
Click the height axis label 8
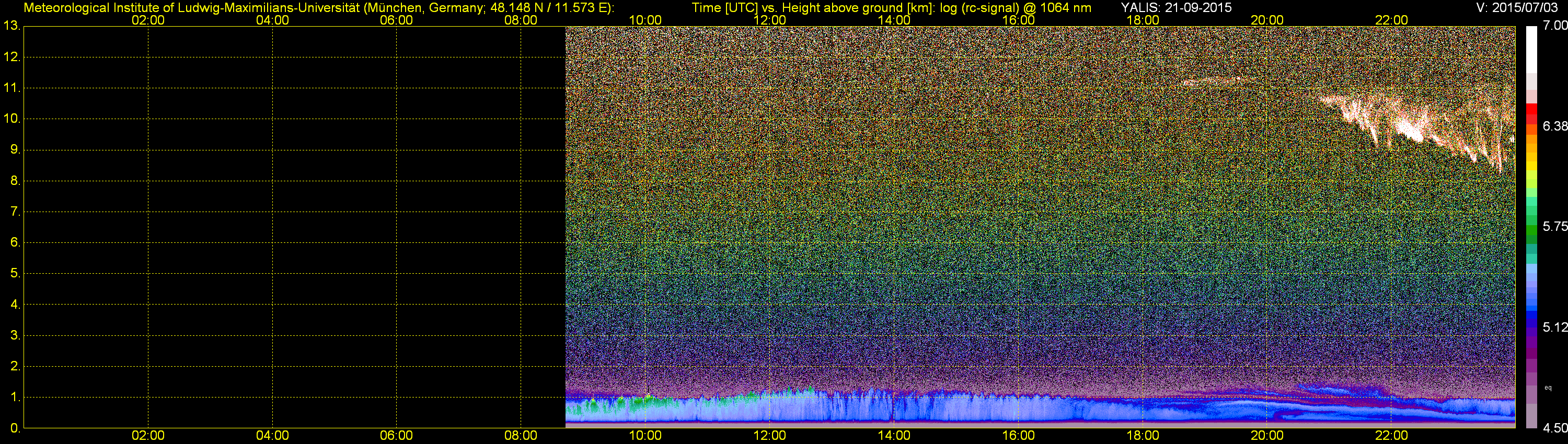coord(15,181)
